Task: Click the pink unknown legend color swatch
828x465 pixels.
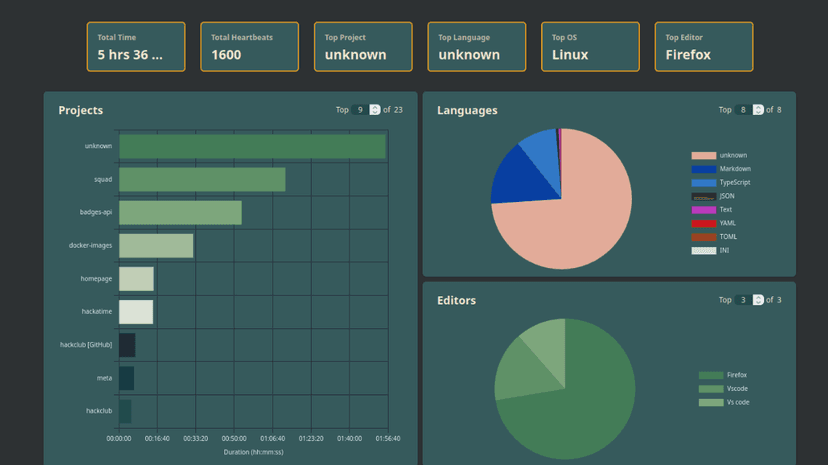Action: click(703, 156)
